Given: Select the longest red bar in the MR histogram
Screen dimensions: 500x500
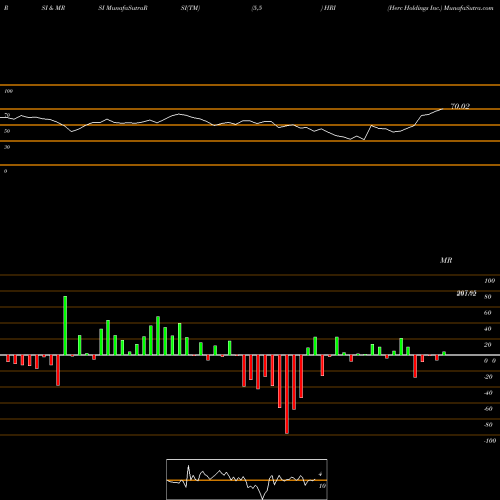Looking at the screenshot, I should 287,394.
